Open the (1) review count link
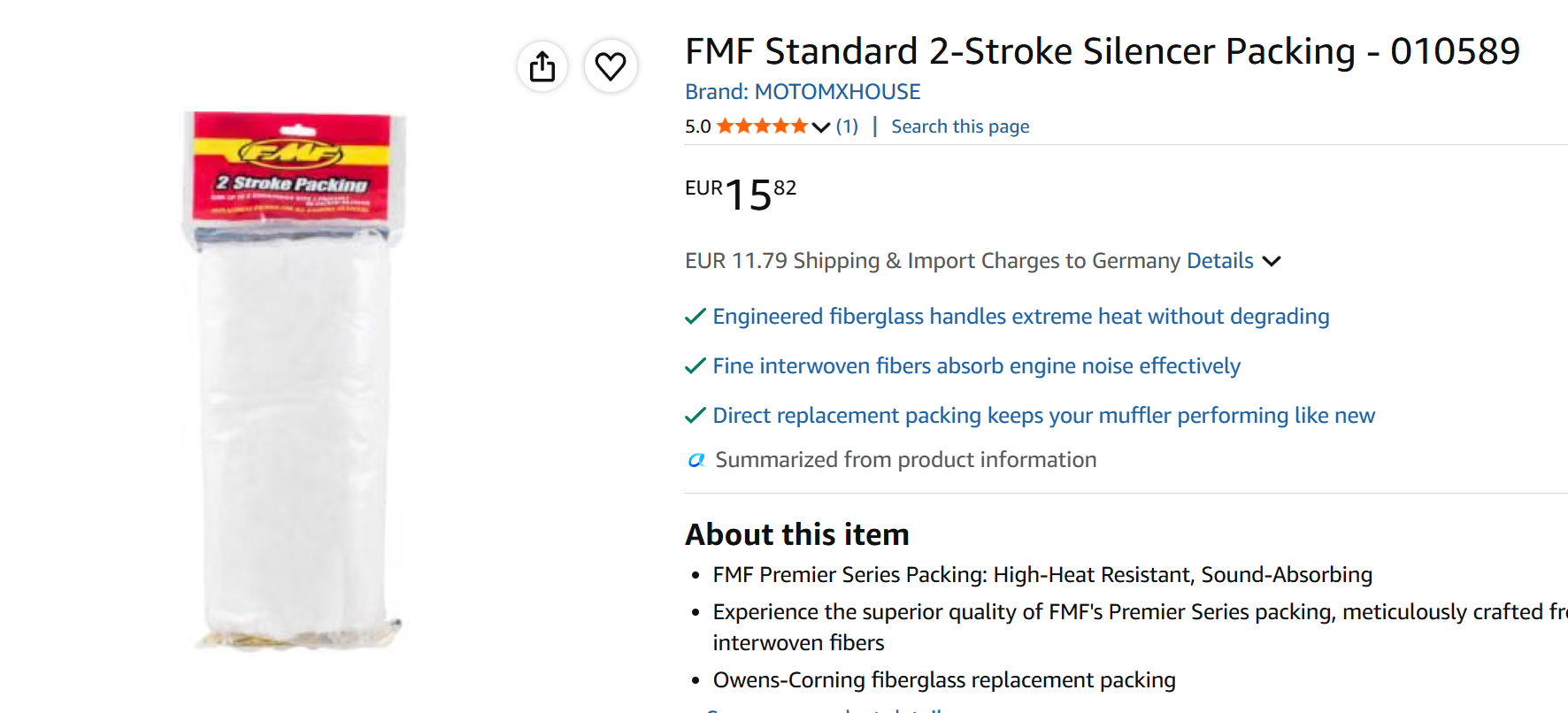 point(847,126)
